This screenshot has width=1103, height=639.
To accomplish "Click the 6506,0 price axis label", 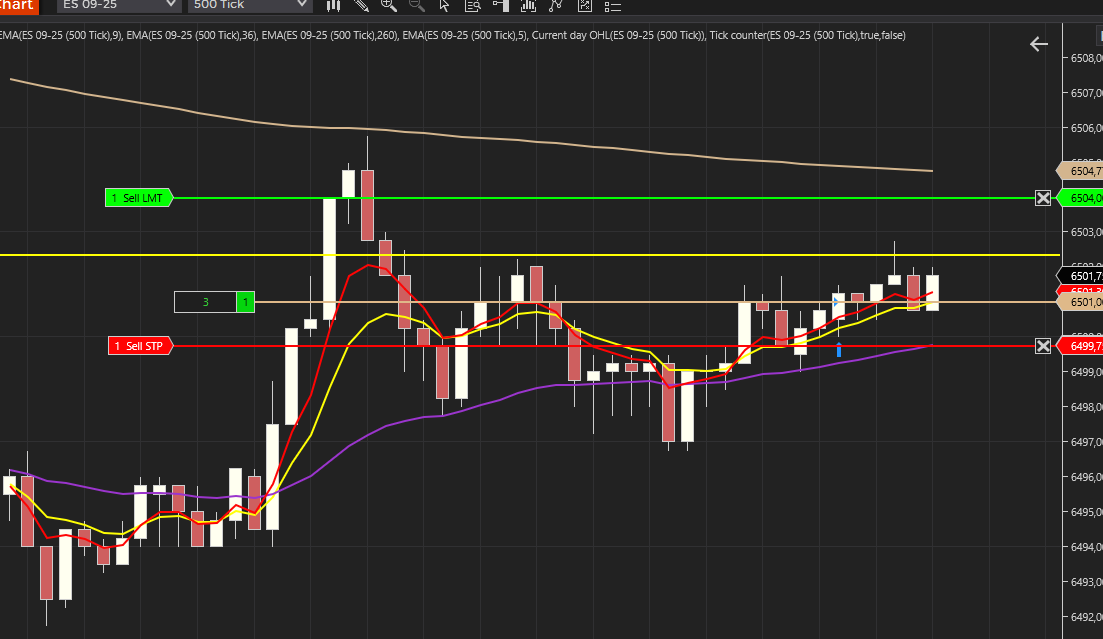I will click(x=1085, y=128).
